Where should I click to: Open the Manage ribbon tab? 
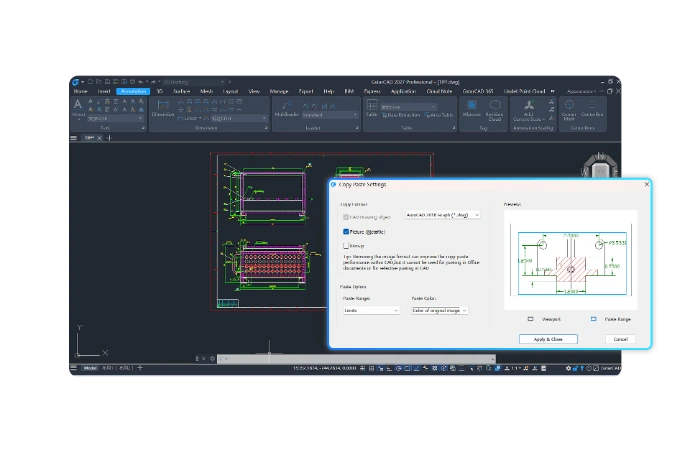click(279, 91)
